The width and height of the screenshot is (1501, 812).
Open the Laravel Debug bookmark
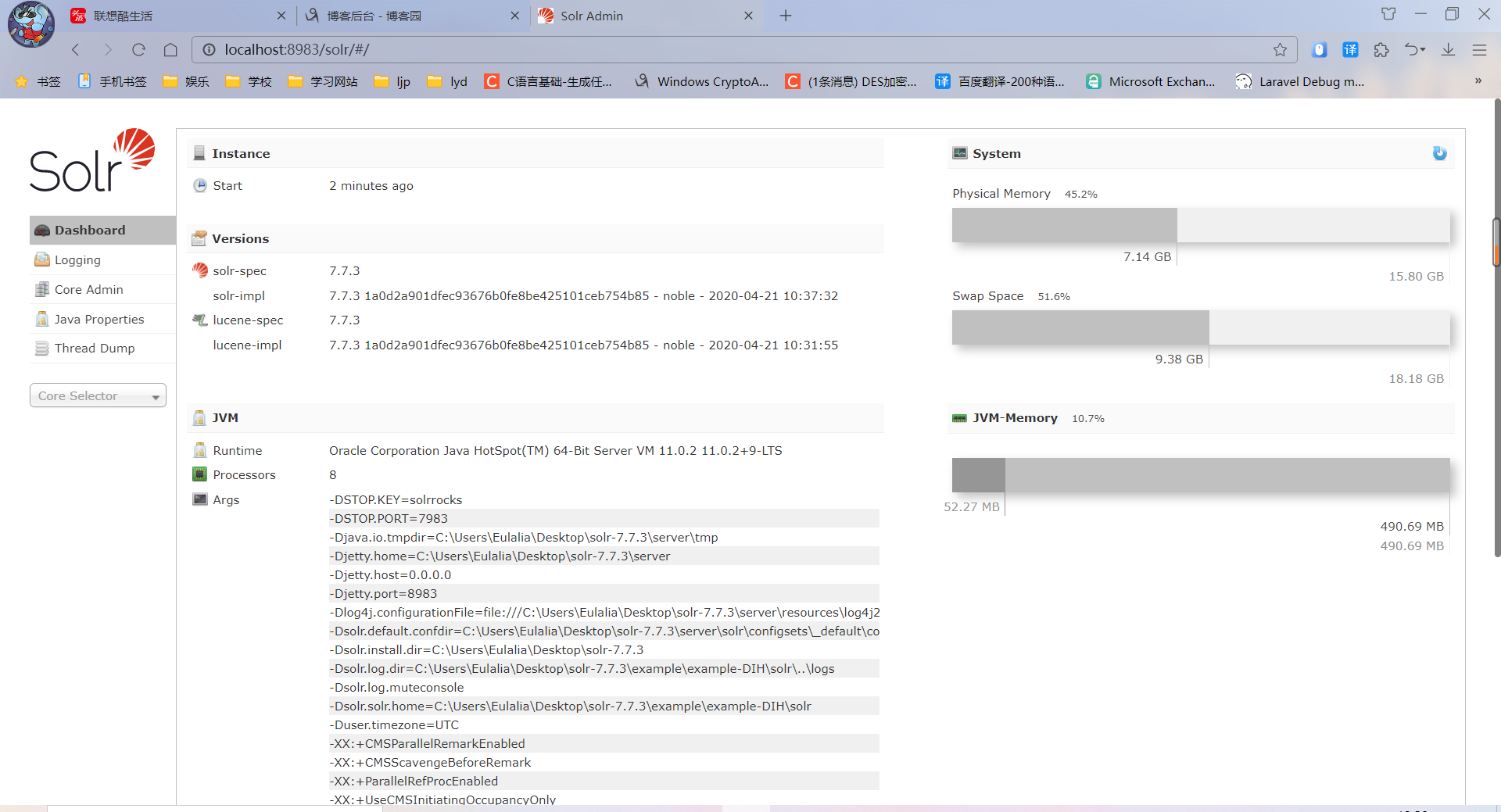pyautogui.click(x=1300, y=81)
